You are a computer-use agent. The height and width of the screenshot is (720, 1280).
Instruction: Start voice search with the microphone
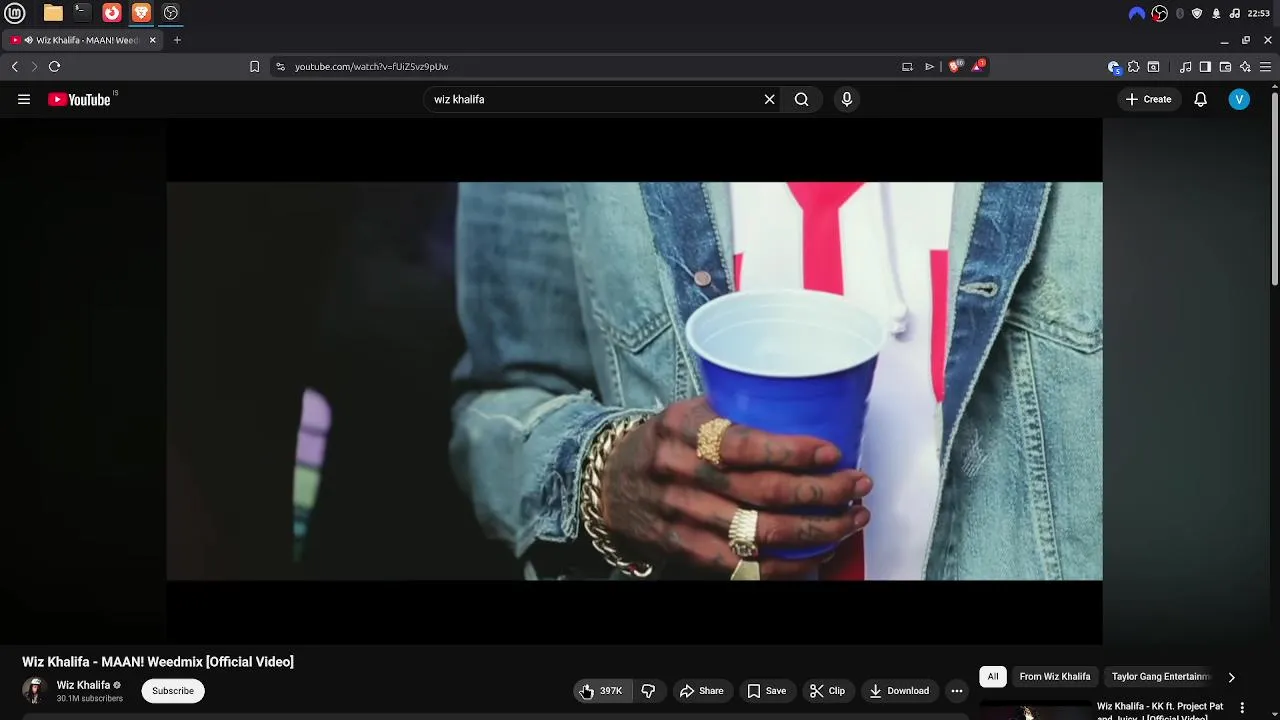tap(847, 99)
